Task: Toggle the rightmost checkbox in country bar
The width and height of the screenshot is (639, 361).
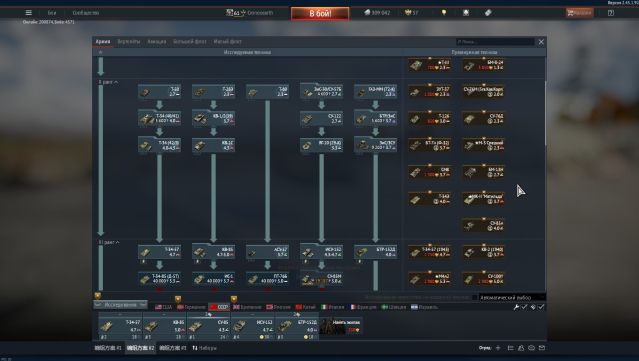Action: pos(541,307)
